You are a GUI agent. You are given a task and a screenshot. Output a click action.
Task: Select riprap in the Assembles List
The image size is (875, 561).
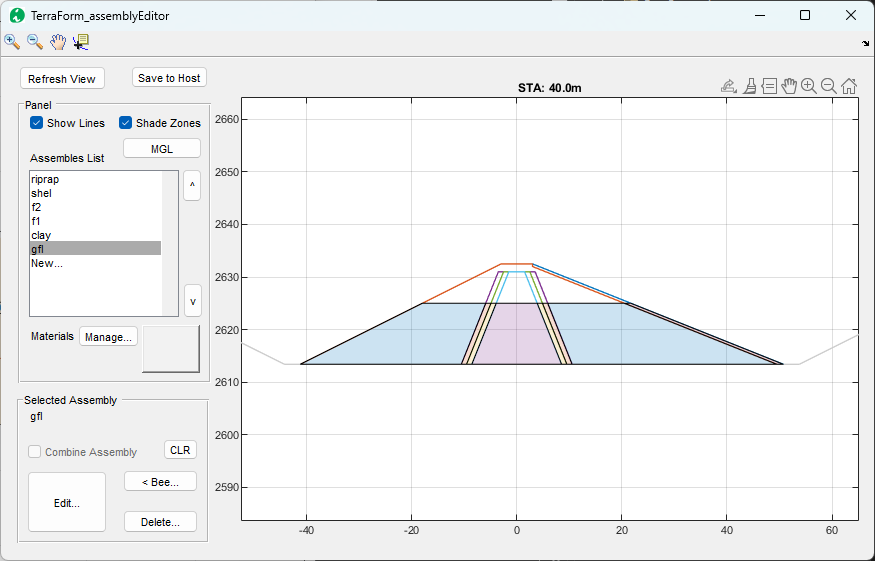(45, 179)
